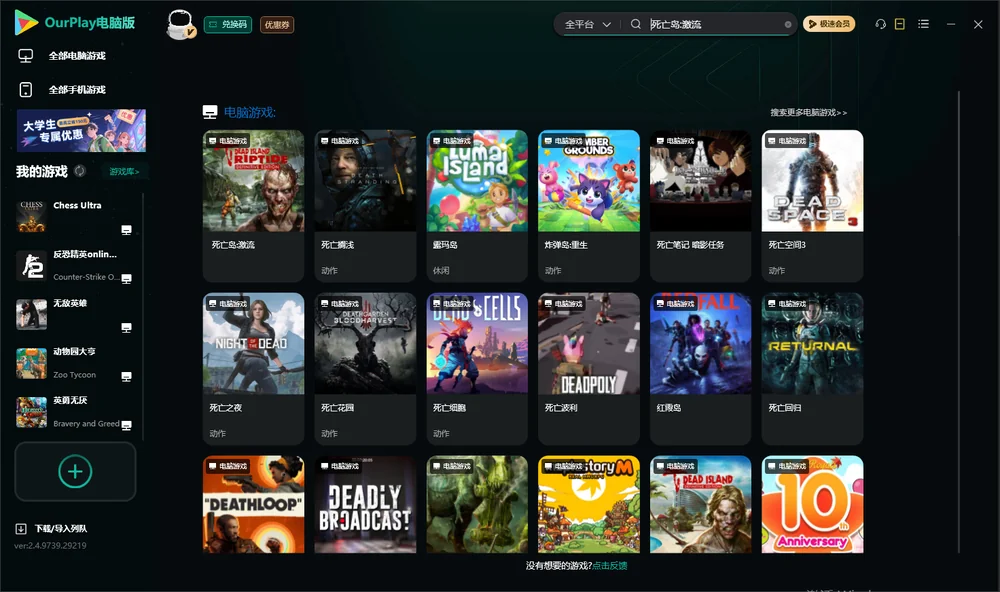The height and width of the screenshot is (592, 1000).
Task: Select 动物园大亨 in my games
Action: pos(75,363)
